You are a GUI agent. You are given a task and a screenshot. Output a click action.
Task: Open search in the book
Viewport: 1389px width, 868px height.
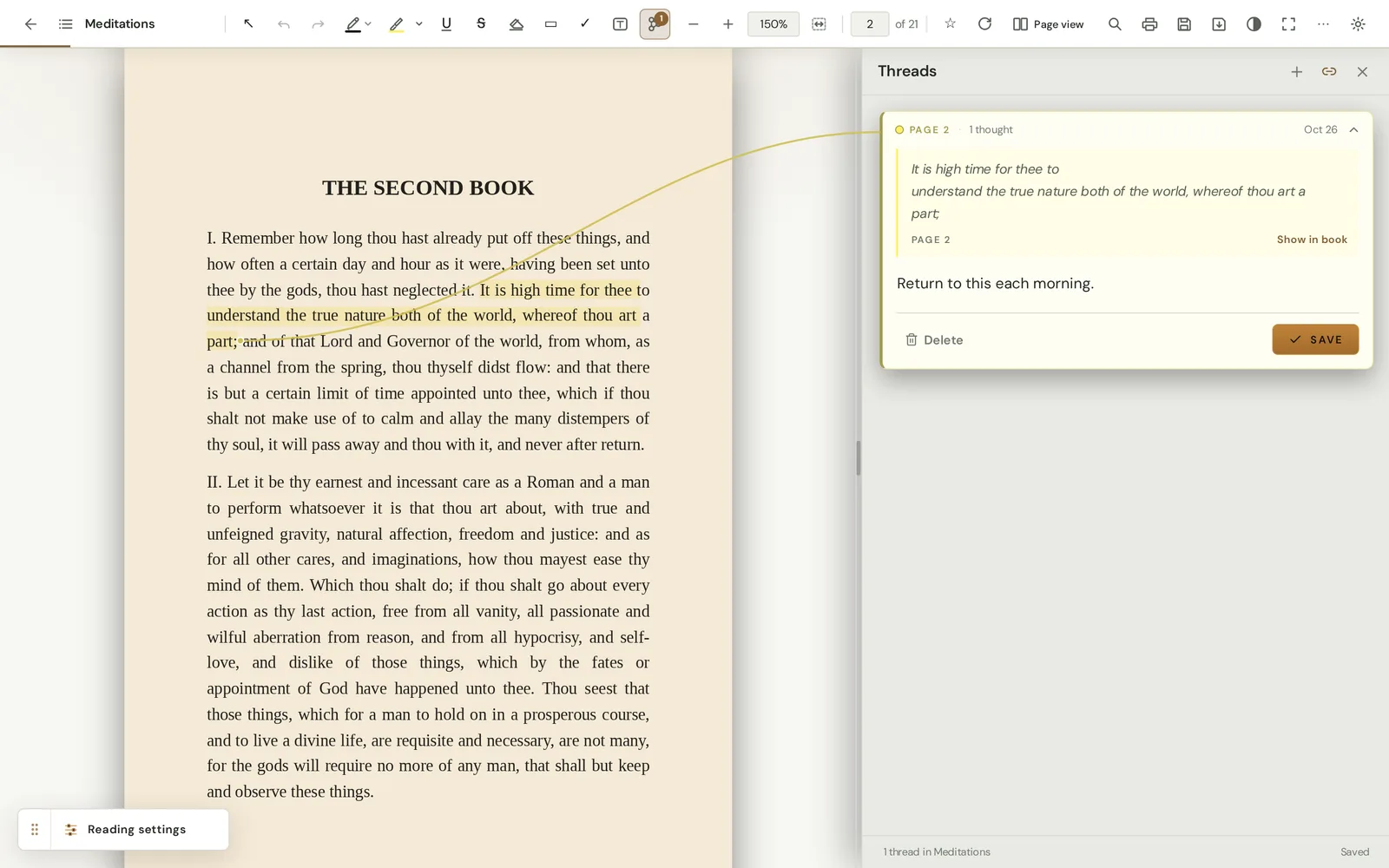coord(1115,24)
